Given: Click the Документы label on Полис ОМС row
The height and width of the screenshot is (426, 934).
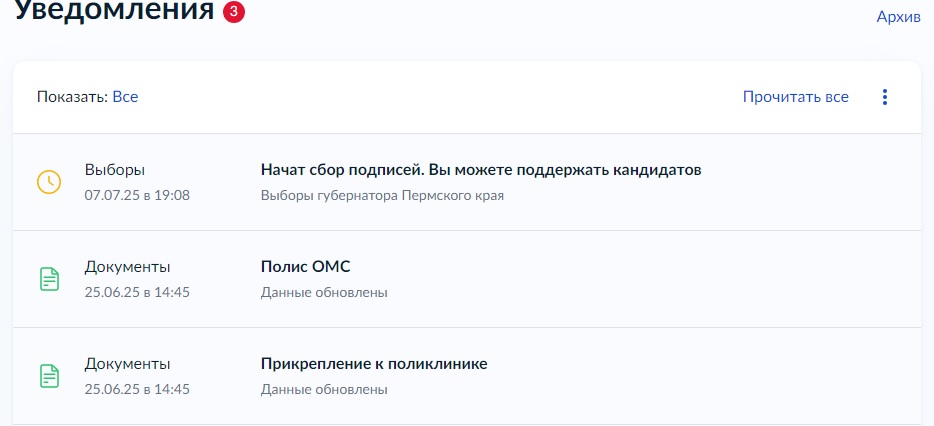Looking at the screenshot, I should pos(127,267).
